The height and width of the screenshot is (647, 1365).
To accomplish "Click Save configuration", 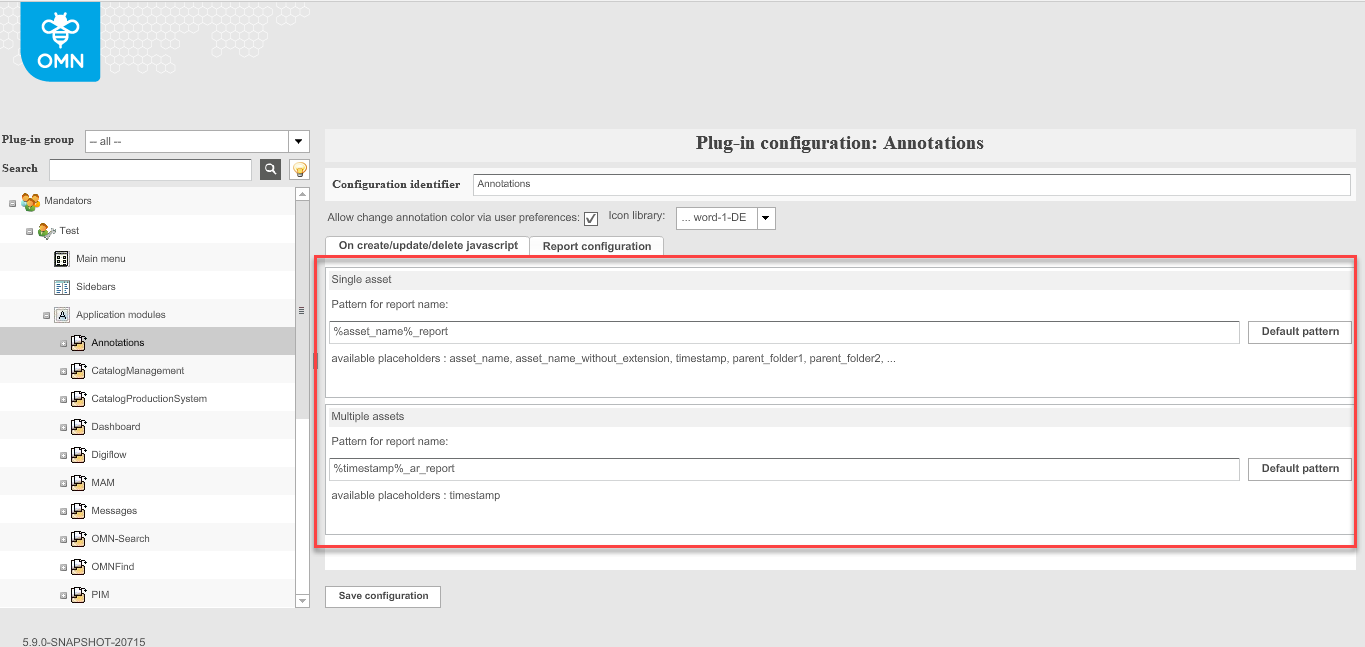I will [x=382, y=596].
